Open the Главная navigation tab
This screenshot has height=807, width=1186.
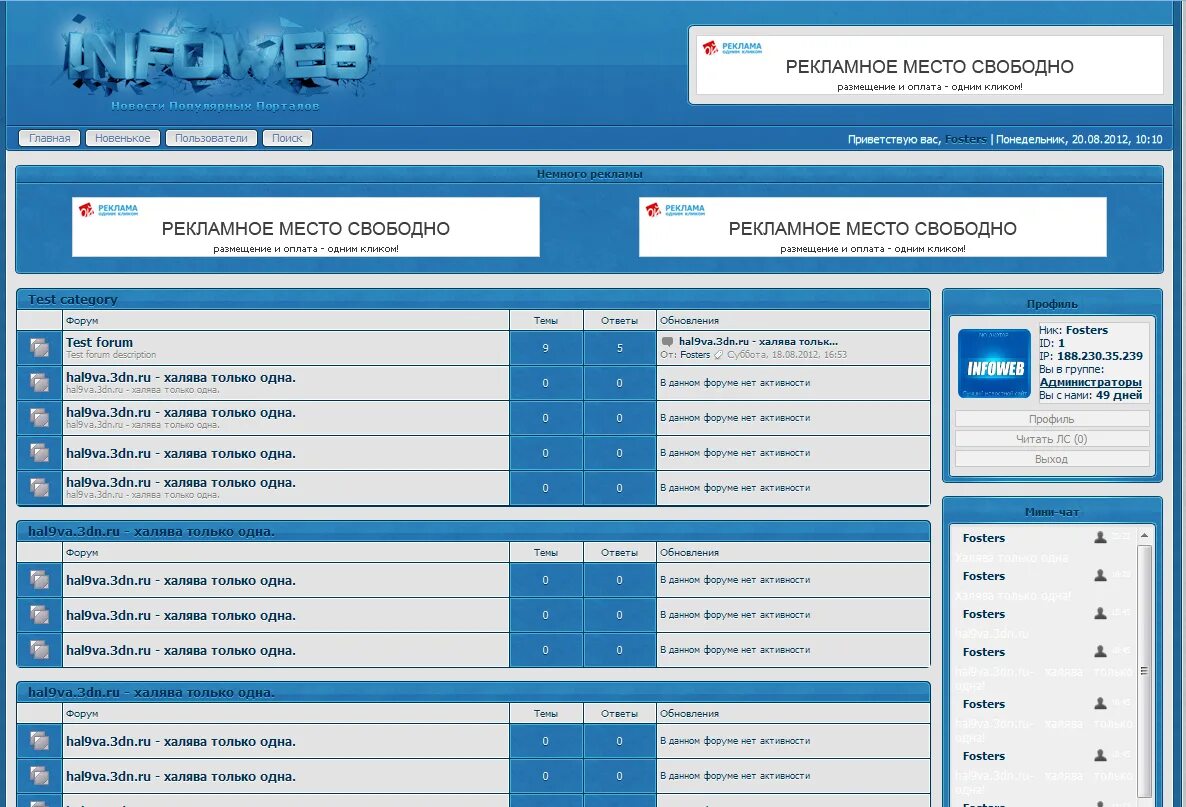tap(49, 138)
